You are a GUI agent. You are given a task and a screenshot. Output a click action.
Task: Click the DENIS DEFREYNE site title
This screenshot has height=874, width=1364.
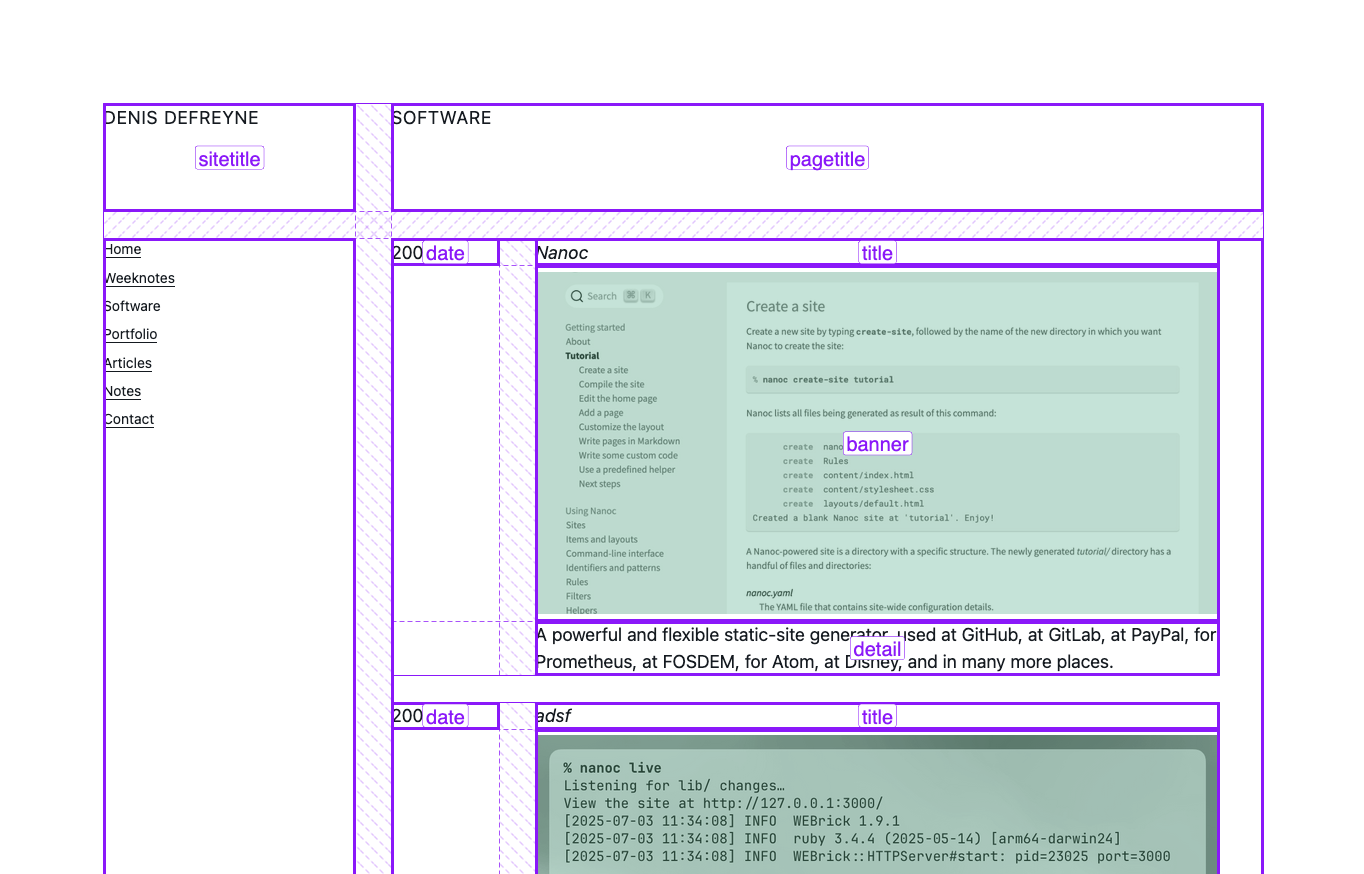coord(182,118)
